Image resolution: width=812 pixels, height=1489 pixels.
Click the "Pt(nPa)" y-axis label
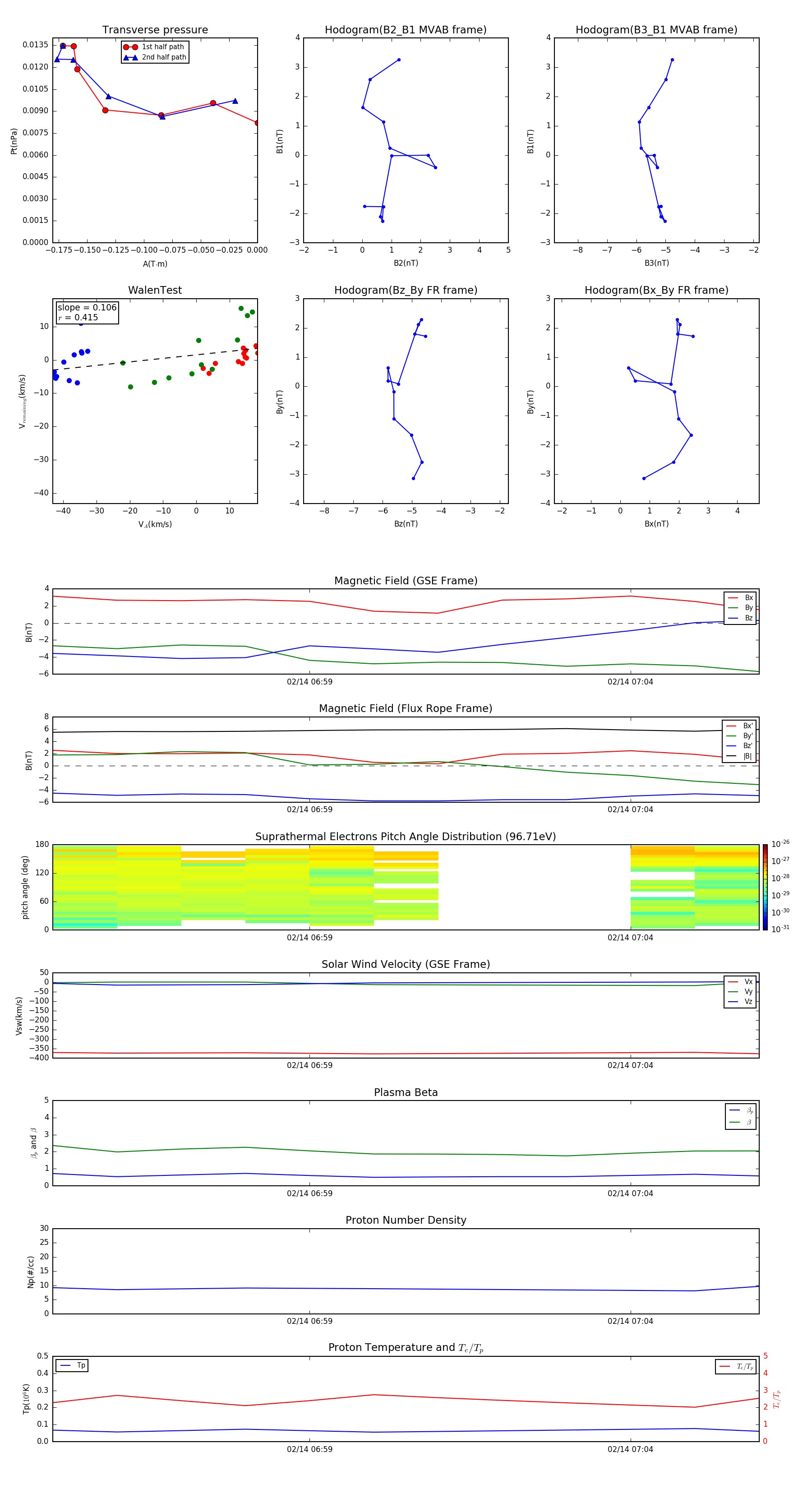coord(14,140)
